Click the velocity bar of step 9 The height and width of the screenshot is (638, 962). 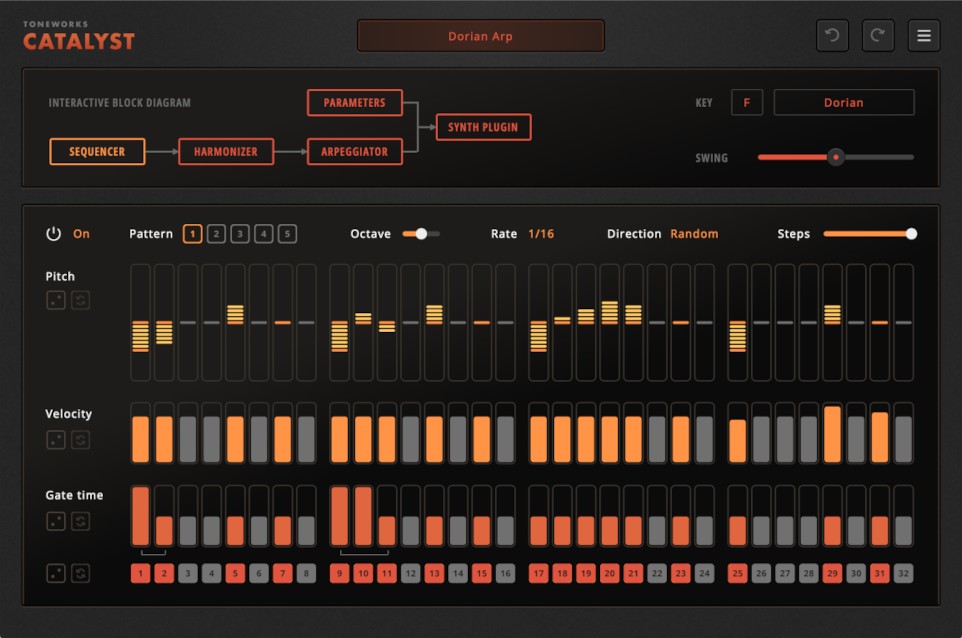tap(339, 433)
